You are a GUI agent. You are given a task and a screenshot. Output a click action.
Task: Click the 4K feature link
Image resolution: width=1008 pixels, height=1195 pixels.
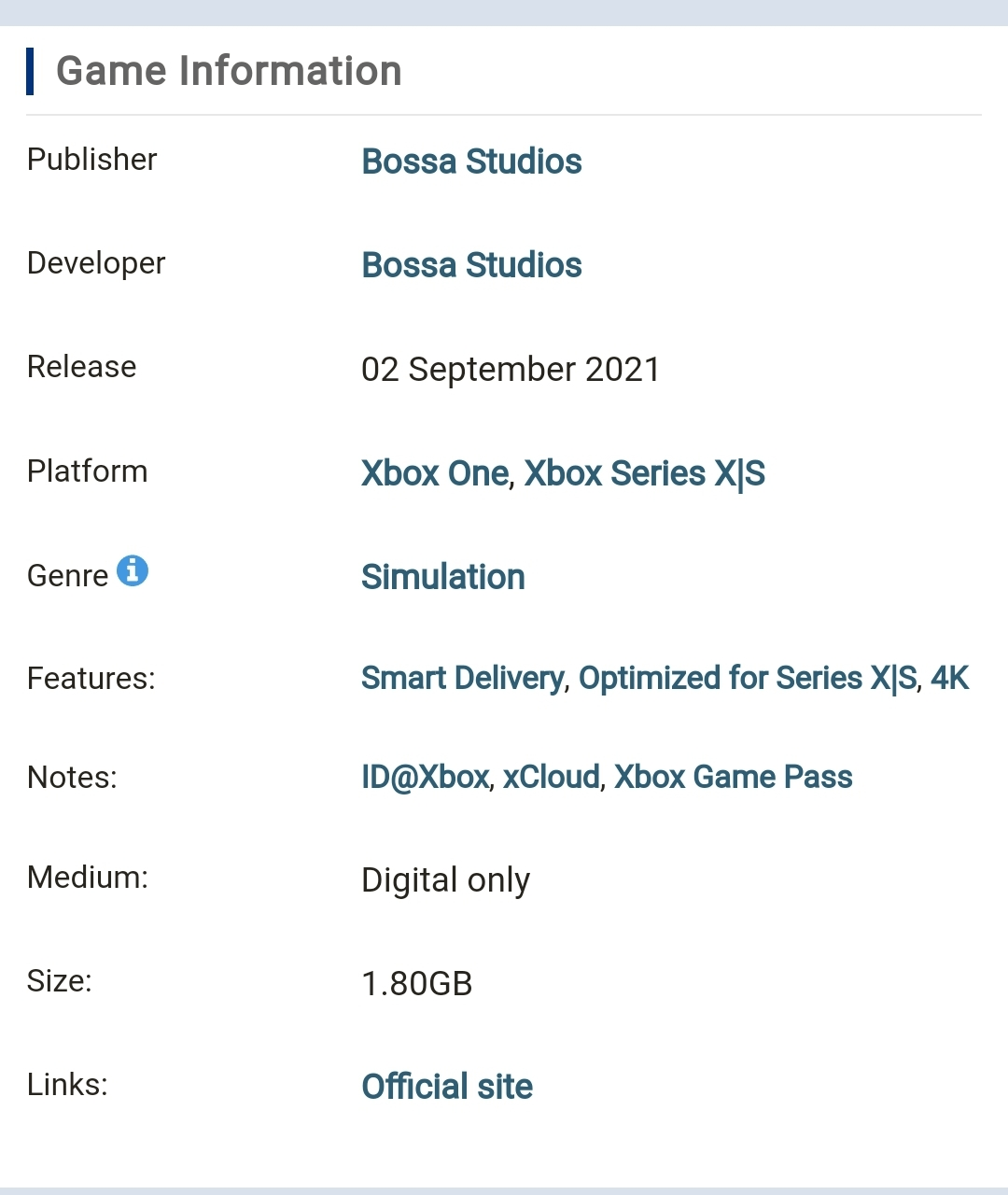point(949,678)
